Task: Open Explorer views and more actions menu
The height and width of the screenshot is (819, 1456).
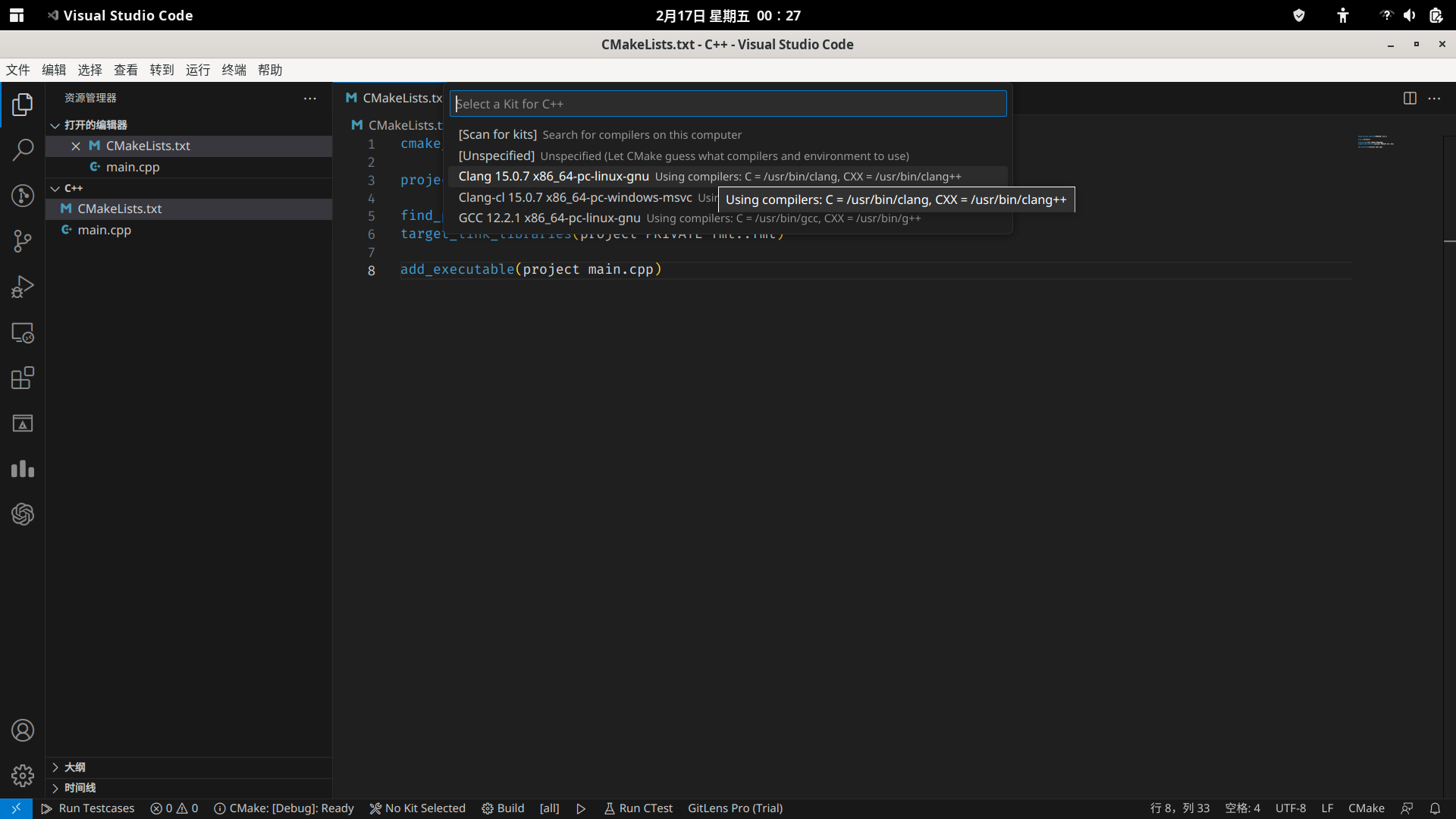Action: click(x=310, y=99)
